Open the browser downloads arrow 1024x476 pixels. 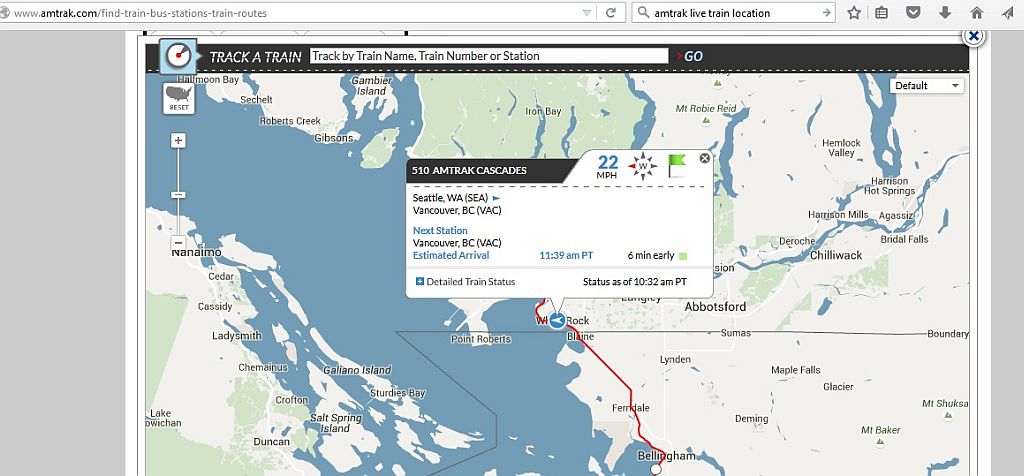[944, 13]
